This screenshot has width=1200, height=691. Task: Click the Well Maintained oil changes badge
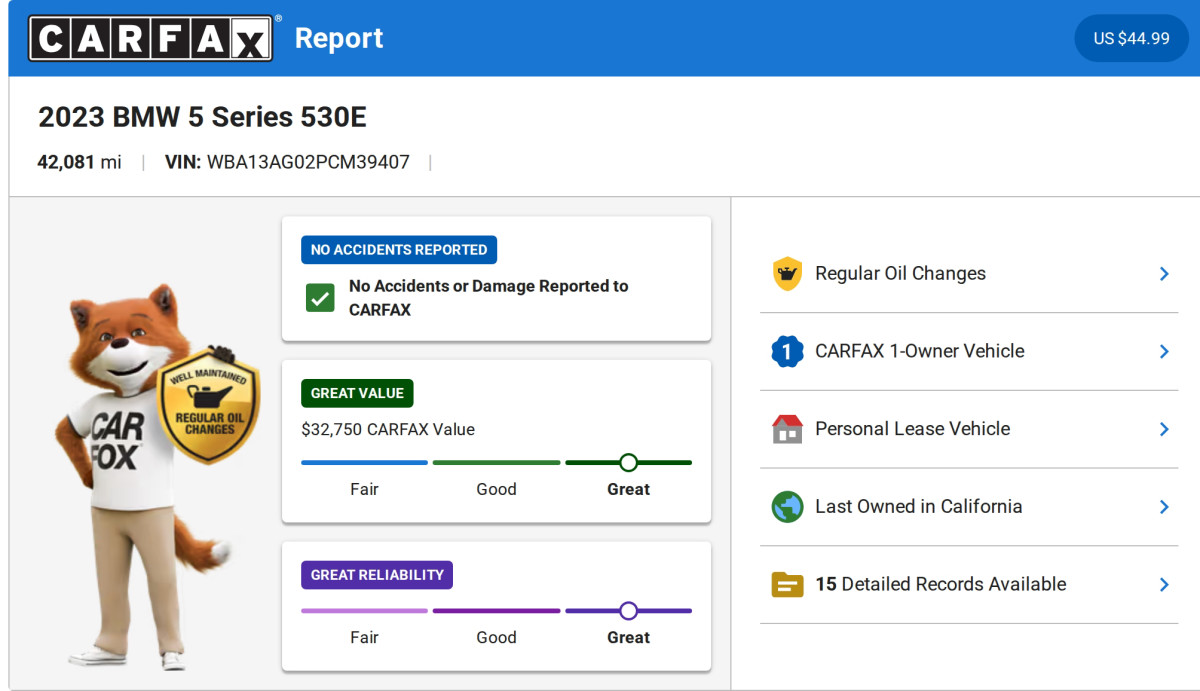point(209,406)
